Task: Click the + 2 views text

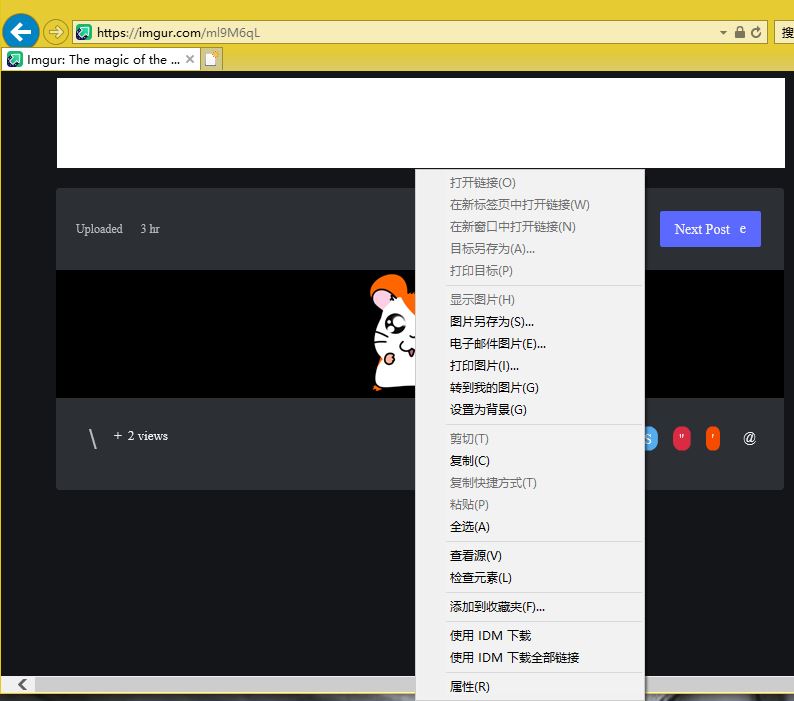Action: tap(141, 436)
